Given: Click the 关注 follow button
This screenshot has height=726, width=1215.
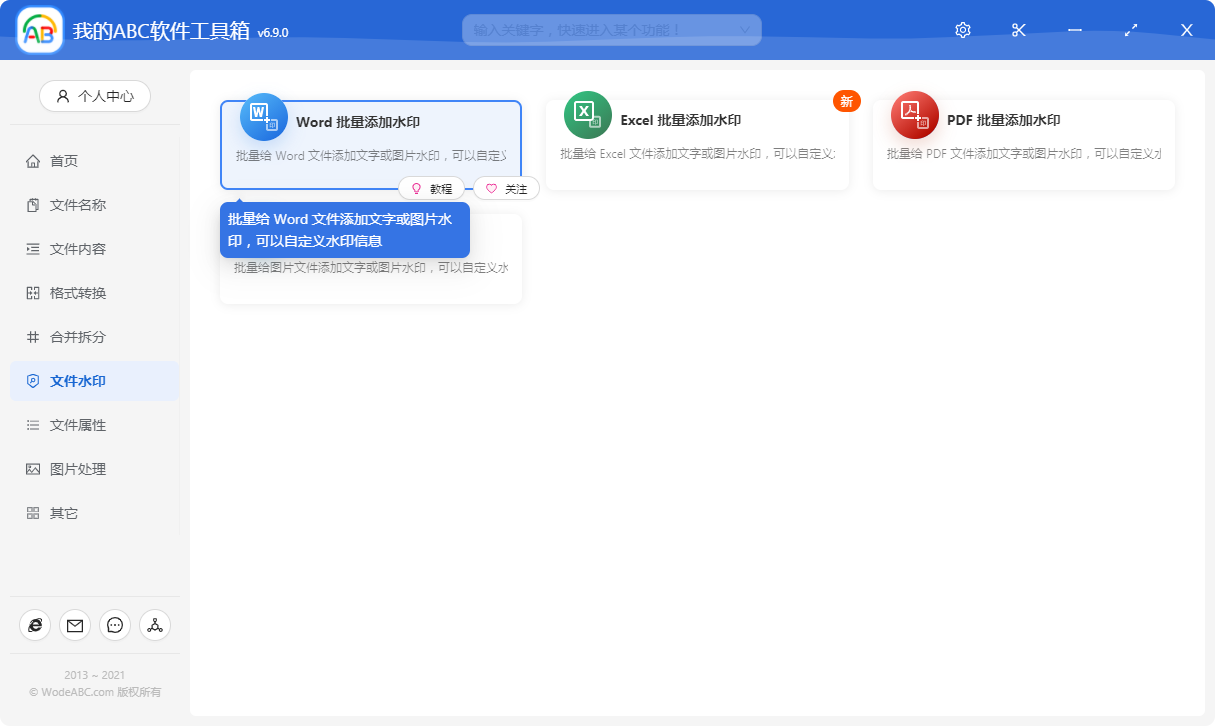Looking at the screenshot, I should [x=506, y=188].
